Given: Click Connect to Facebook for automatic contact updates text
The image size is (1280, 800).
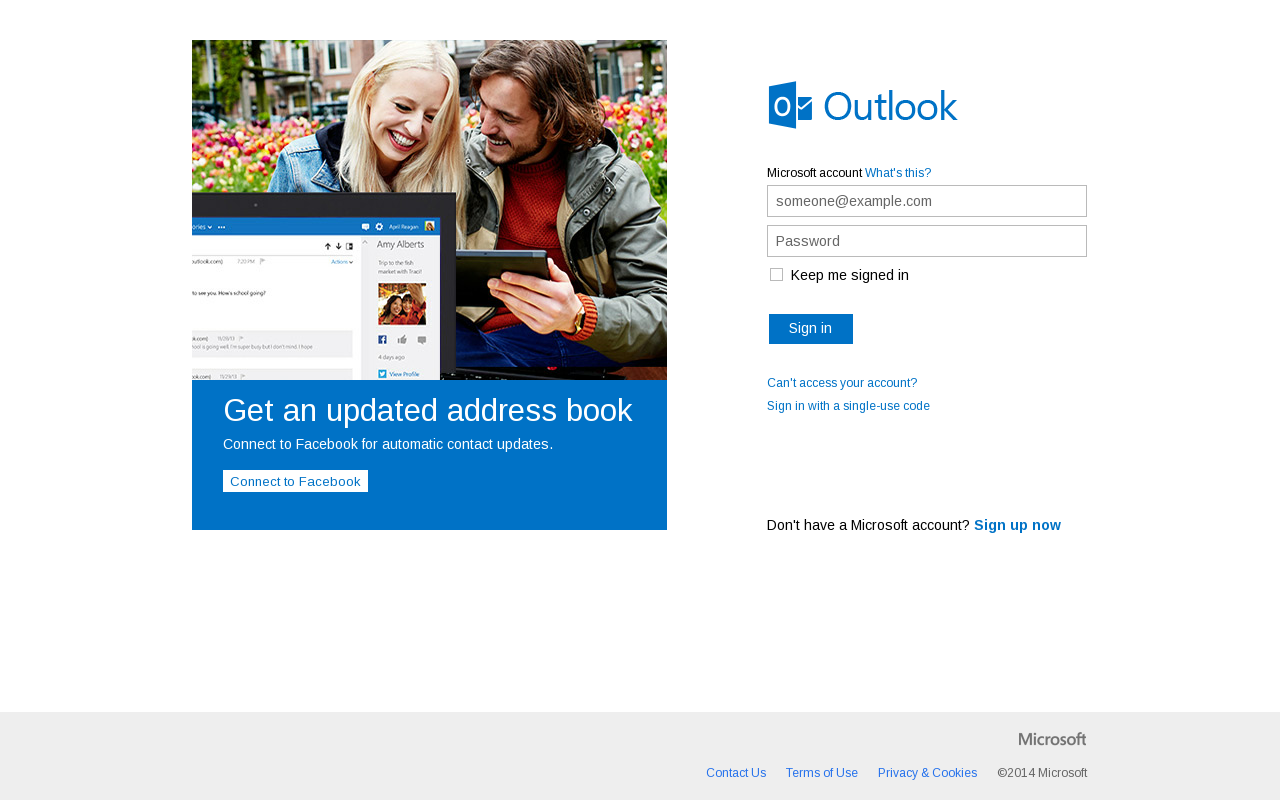Looking at the screenshot, I should tap(388, 444).
